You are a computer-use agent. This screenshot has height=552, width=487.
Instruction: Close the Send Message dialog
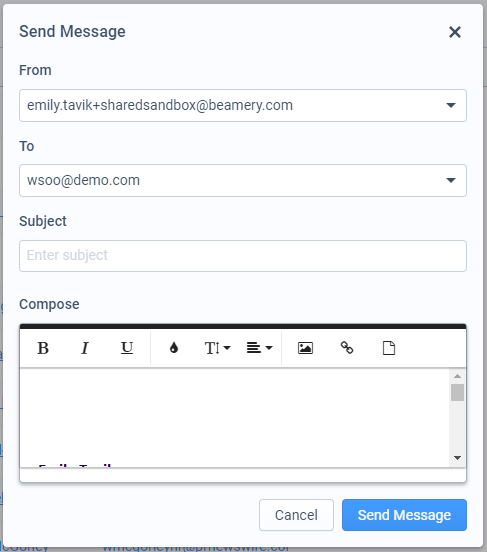pos(455,32)
